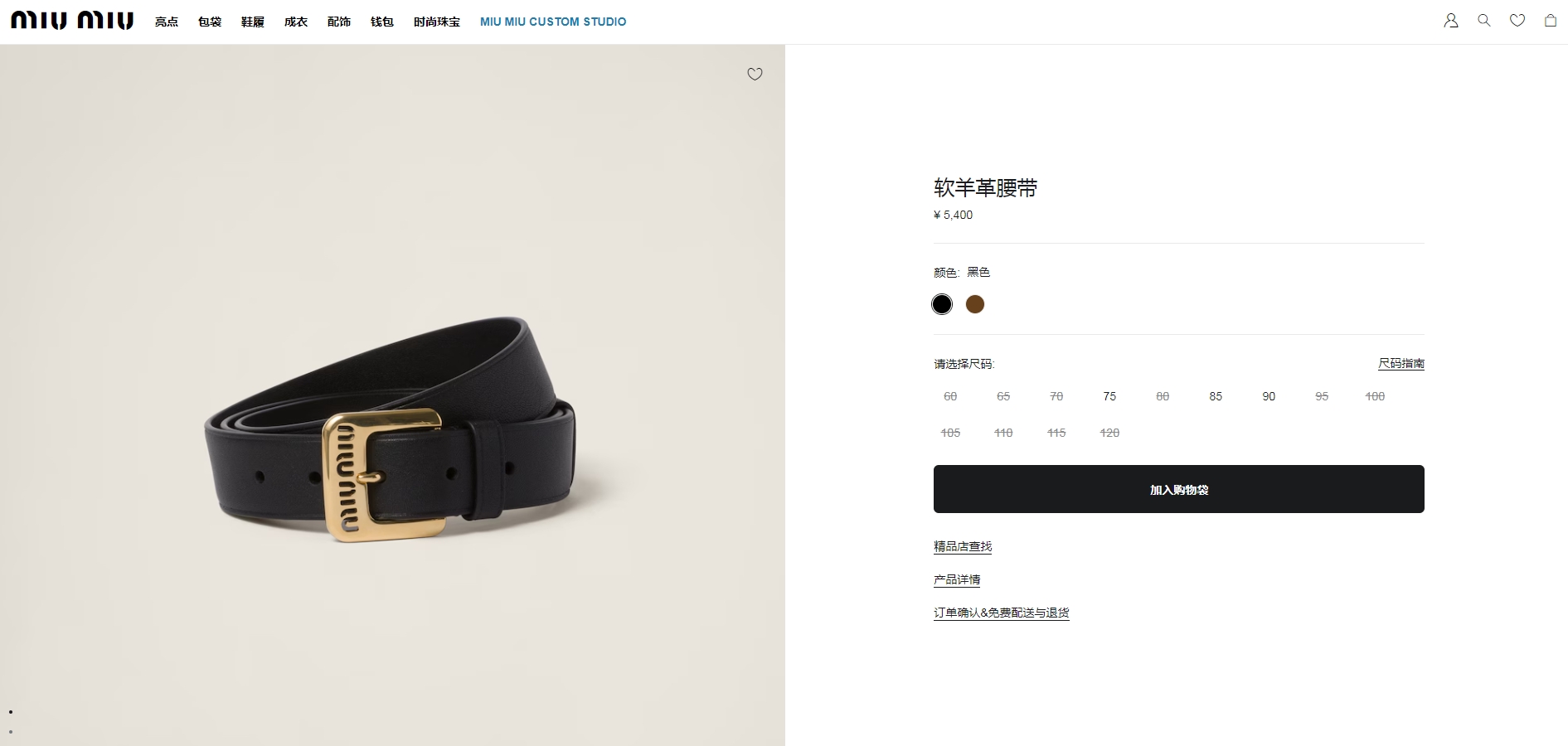Click 加入购物袋 add to bag button
Image resolution: width=1568 pixels, height=746 pixels.
click(x=1179, y=489)
